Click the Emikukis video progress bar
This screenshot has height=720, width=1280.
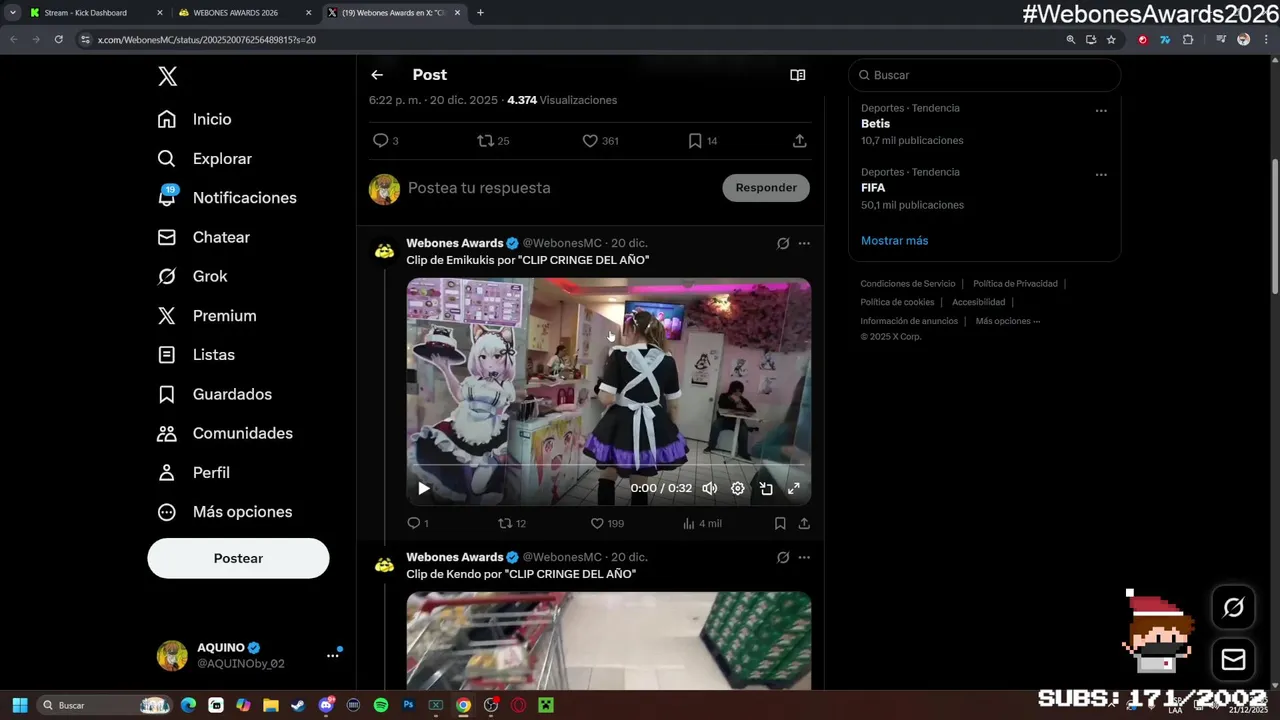tap(608, 466)
